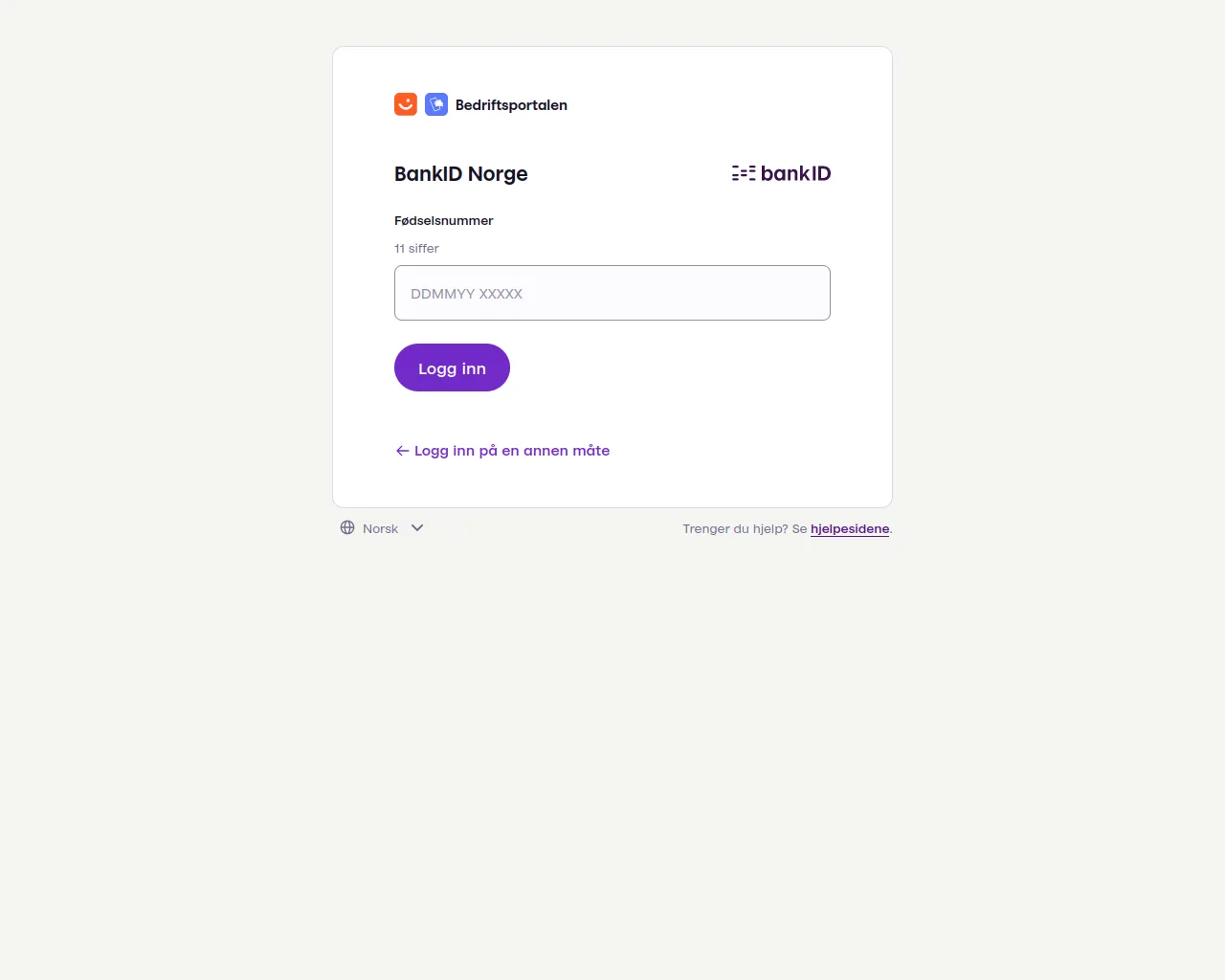Click the Bedriftsportalen title text
This screenshot has height=980, width=1225.
coord(511,105)
